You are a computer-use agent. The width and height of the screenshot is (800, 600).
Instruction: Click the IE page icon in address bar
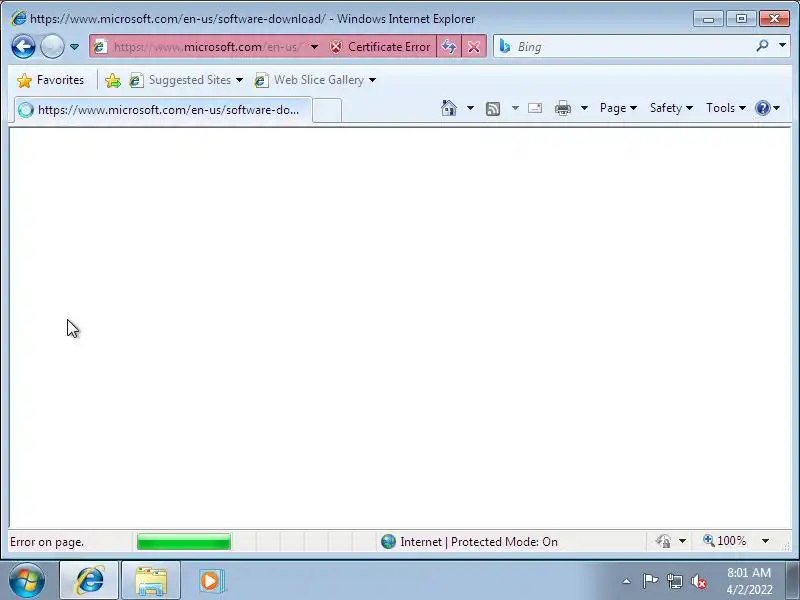click(x=101, y=47)
